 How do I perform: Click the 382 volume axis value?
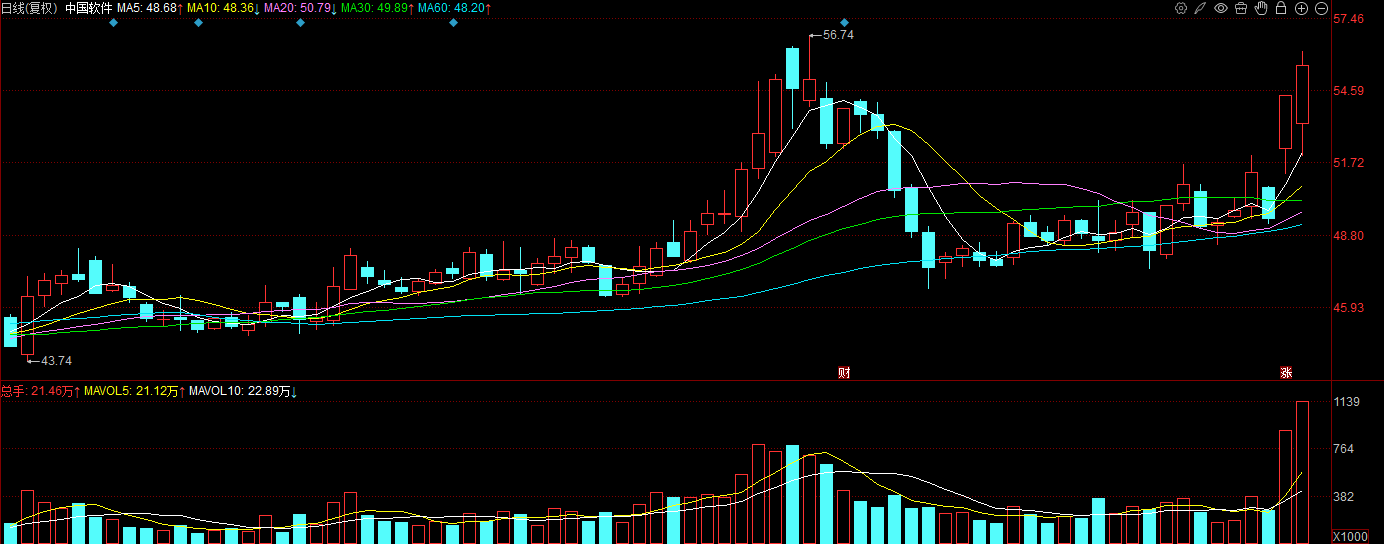(x=1344, y=497)
